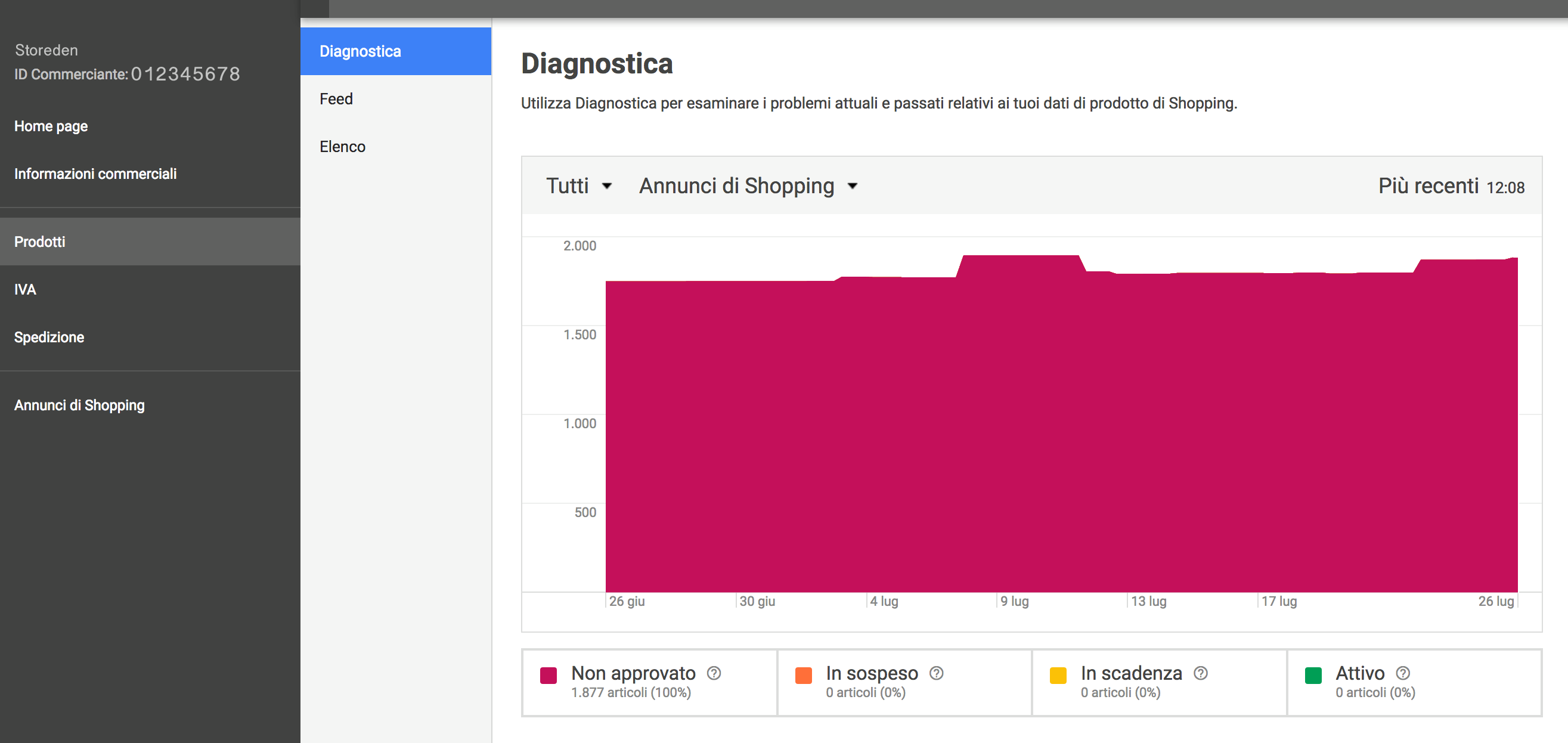Click the Più recenti timestamp label
Viewport: 1568px width, 743px height.
click(x=1451, y=187)
